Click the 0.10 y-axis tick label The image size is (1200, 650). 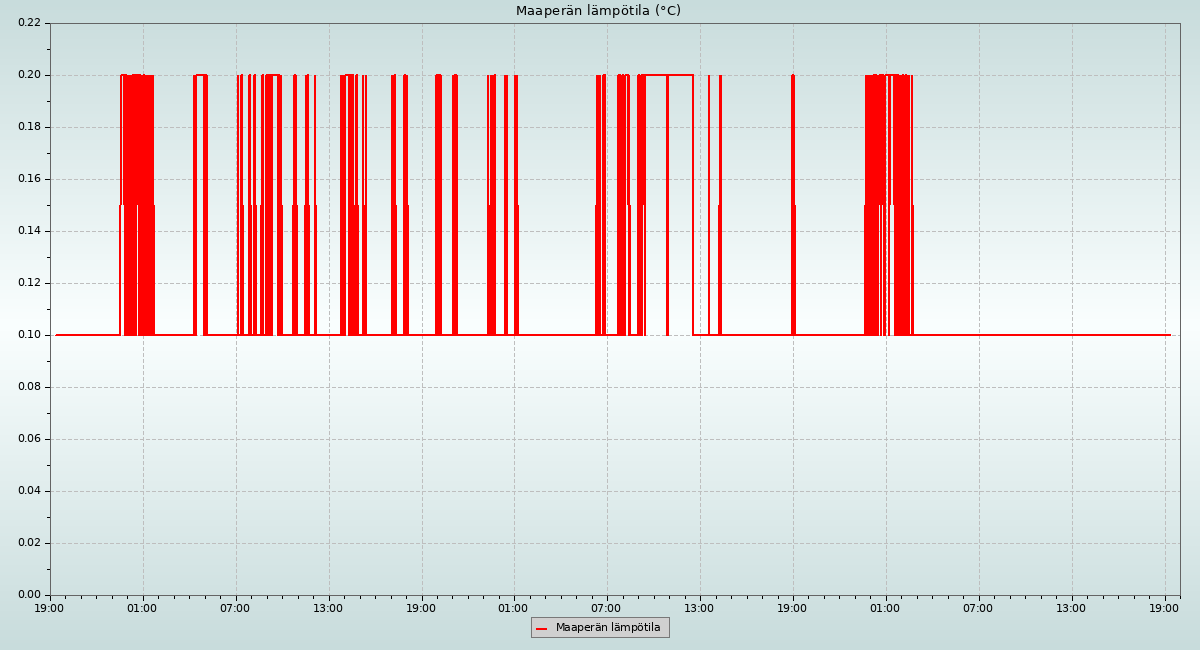point(30,335)
